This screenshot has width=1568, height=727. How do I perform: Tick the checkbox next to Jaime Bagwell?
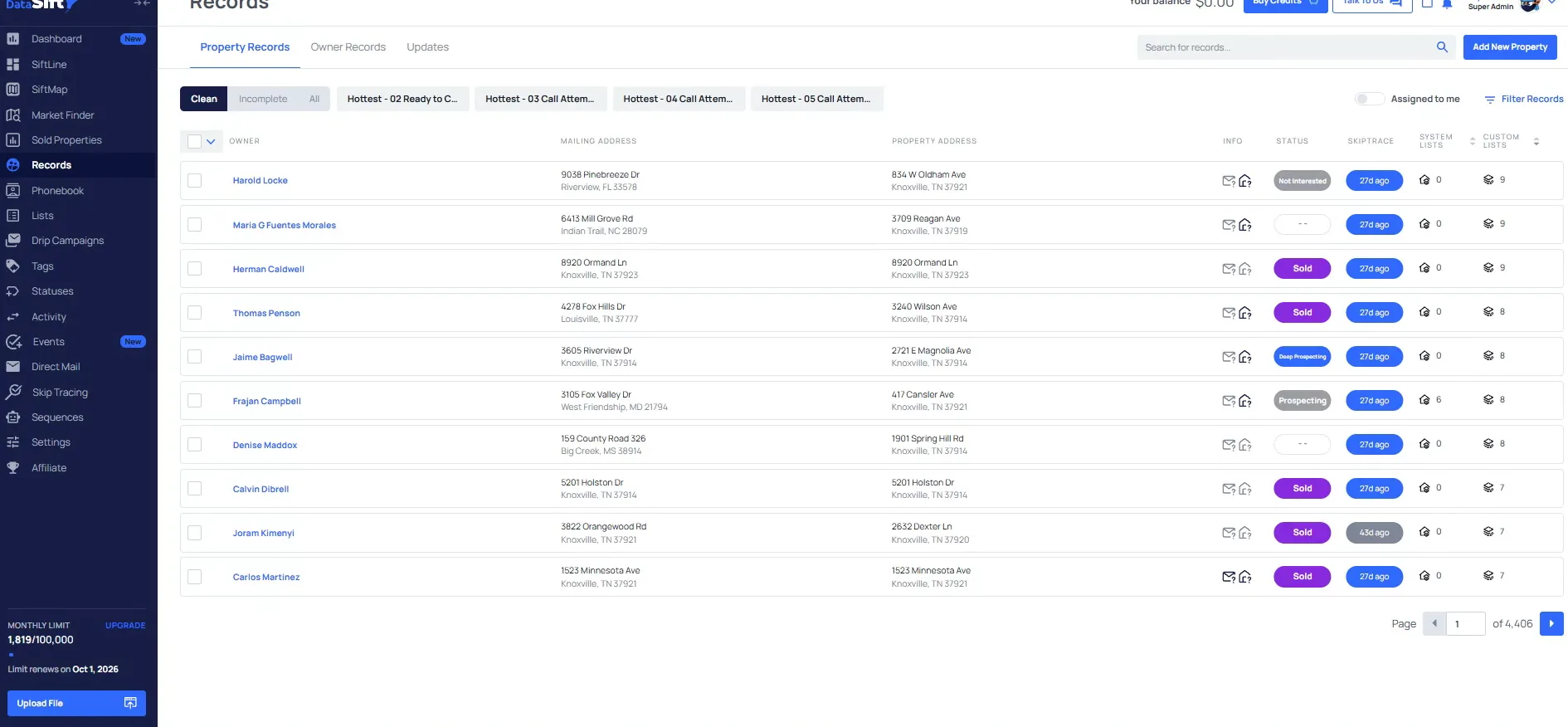point(195,356)
